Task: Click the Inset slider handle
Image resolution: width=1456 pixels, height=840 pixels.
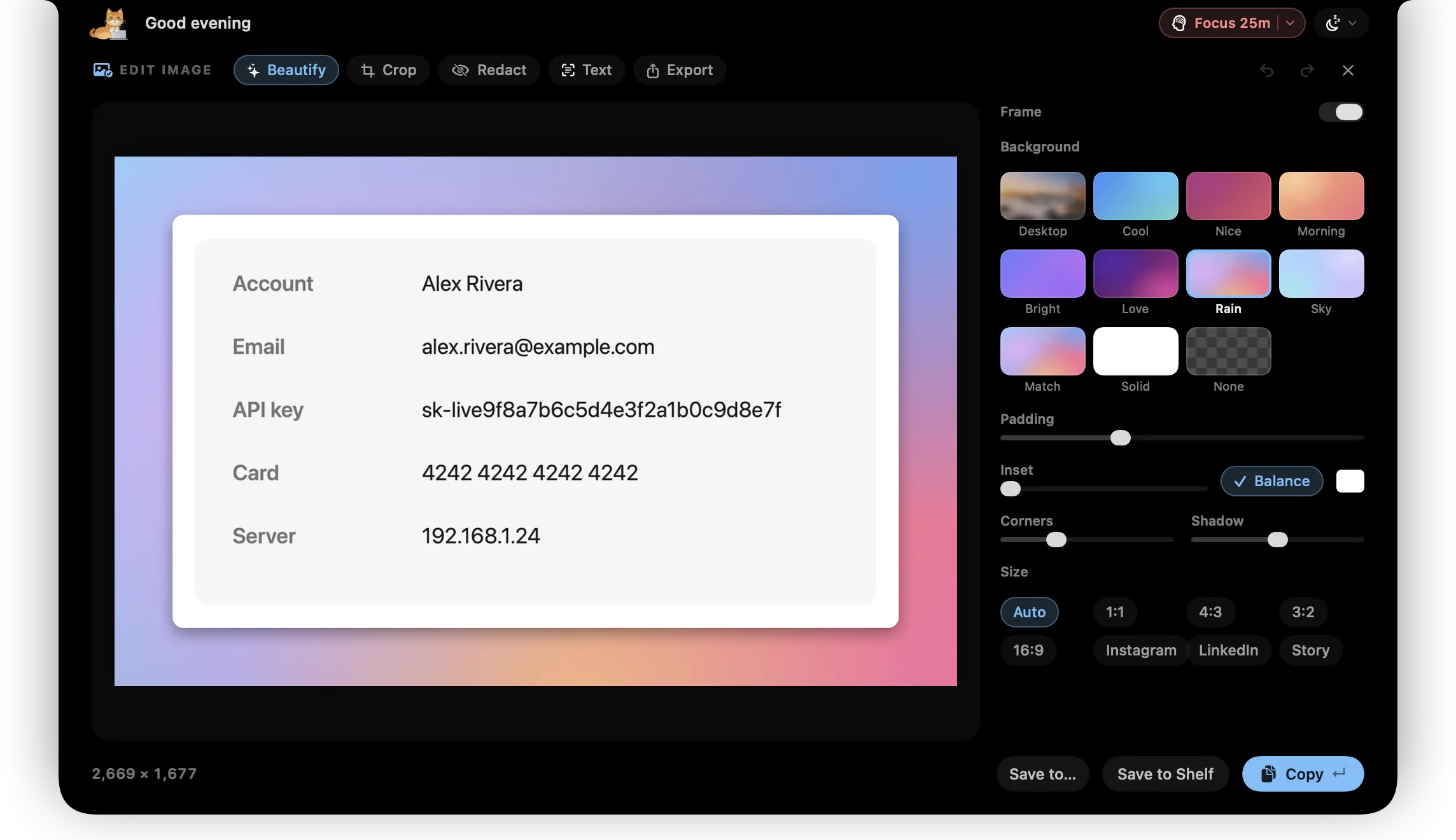Action: (x=1011, y=489)
